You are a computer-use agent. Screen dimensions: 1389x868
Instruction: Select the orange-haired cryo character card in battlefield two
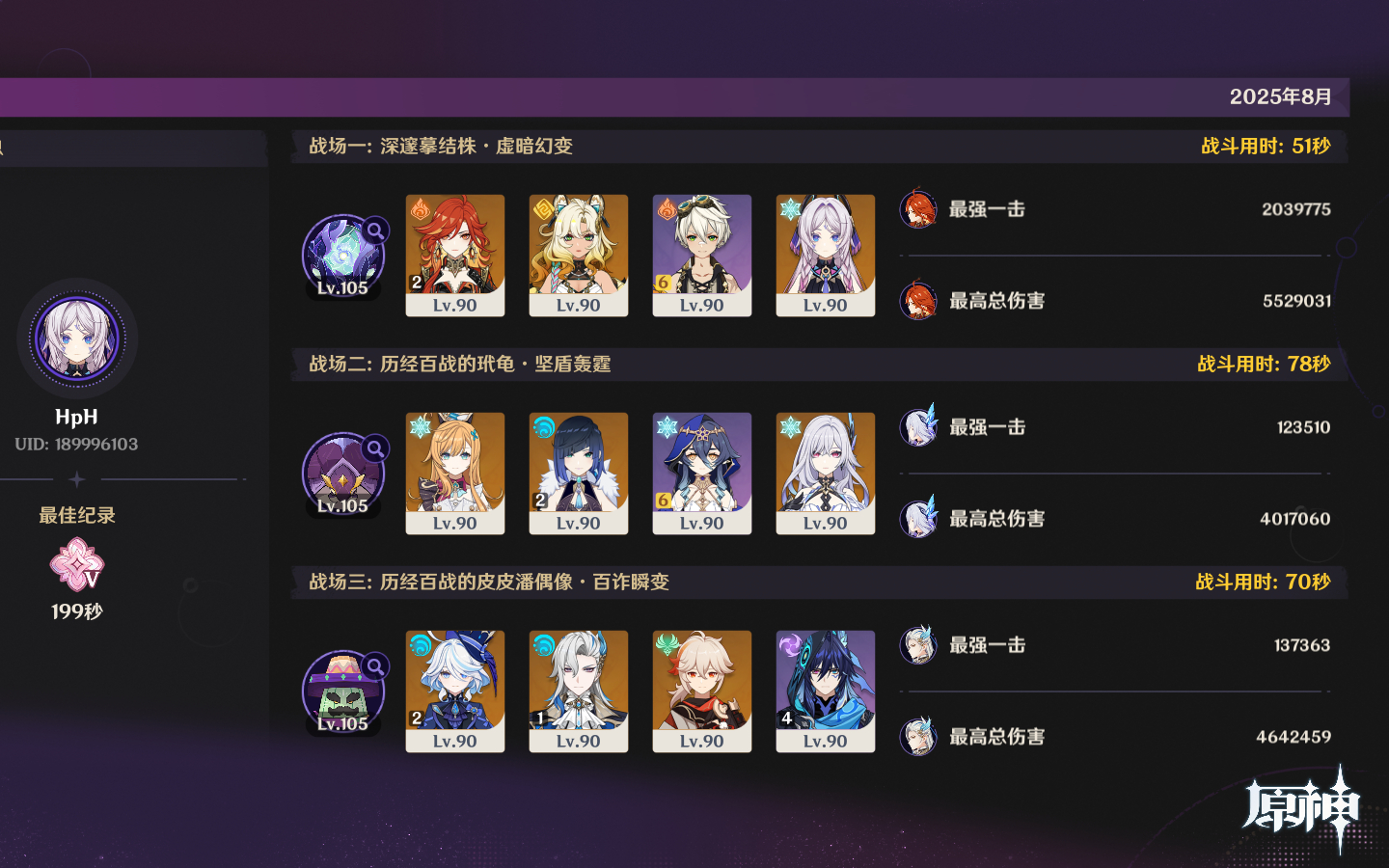point(455,474)
